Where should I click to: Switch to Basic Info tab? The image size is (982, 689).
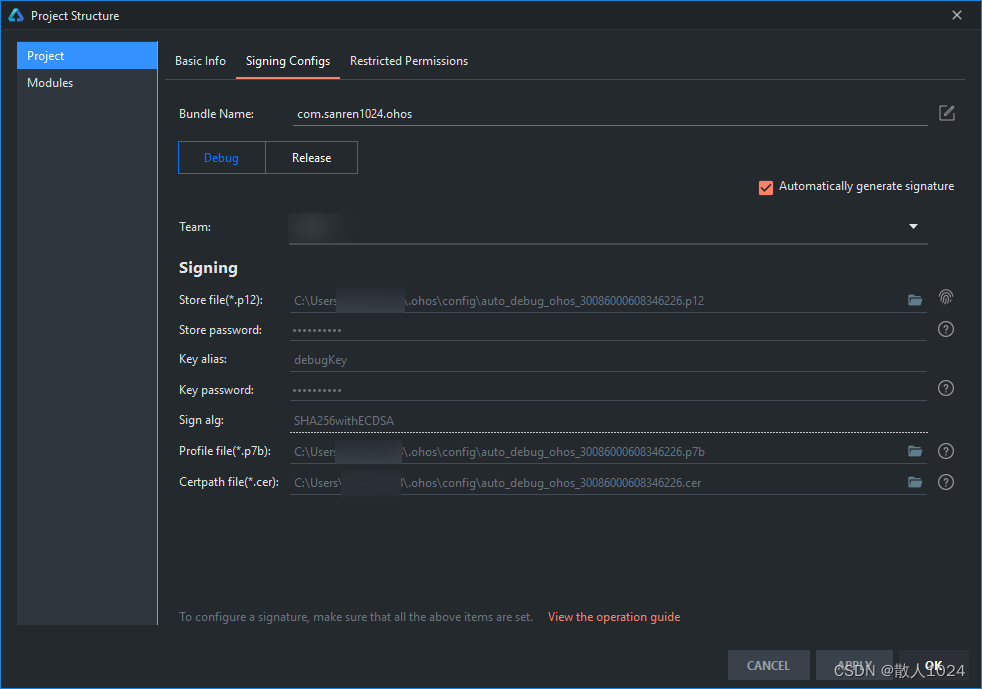pos(200,61)
